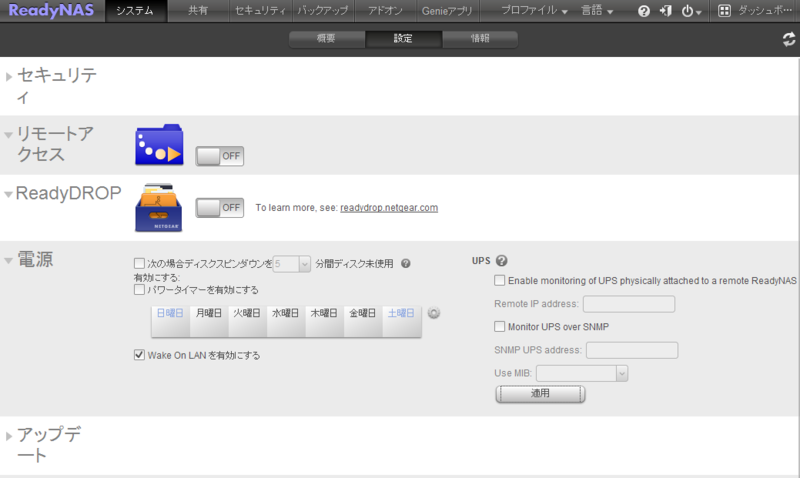Open the セキュリティ top menu tab
The height and width of the screenshot is (478, 800).
coord(260,11)
